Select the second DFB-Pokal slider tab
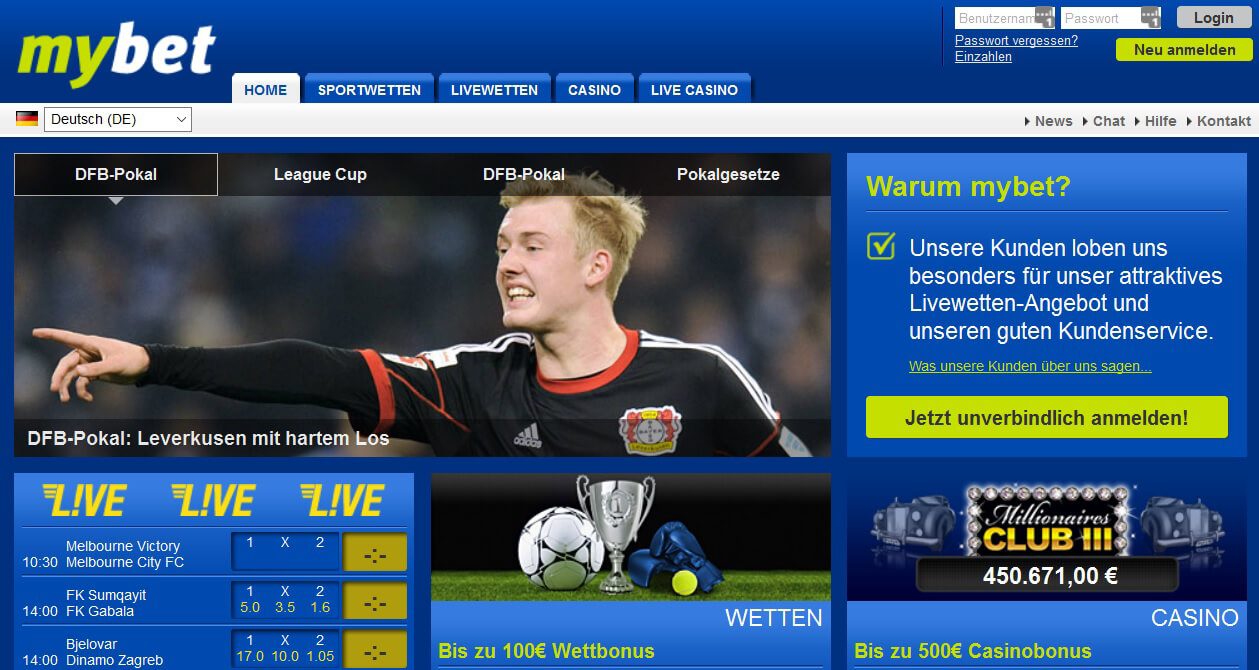Screen dimensions: 1259x670 pos(524,174)
